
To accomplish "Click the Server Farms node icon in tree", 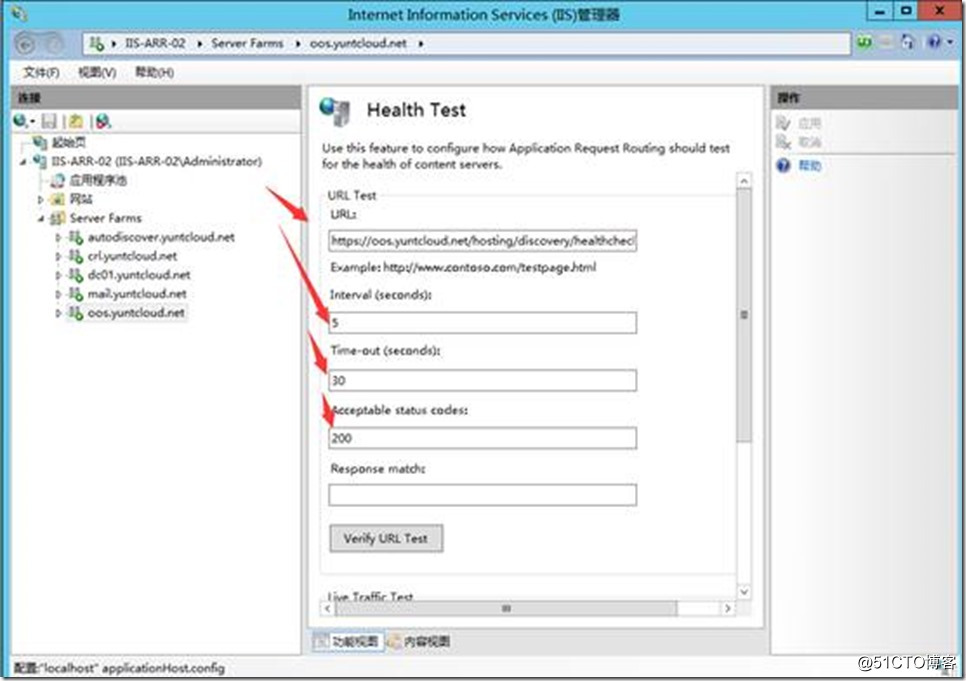I will (57, 218).
